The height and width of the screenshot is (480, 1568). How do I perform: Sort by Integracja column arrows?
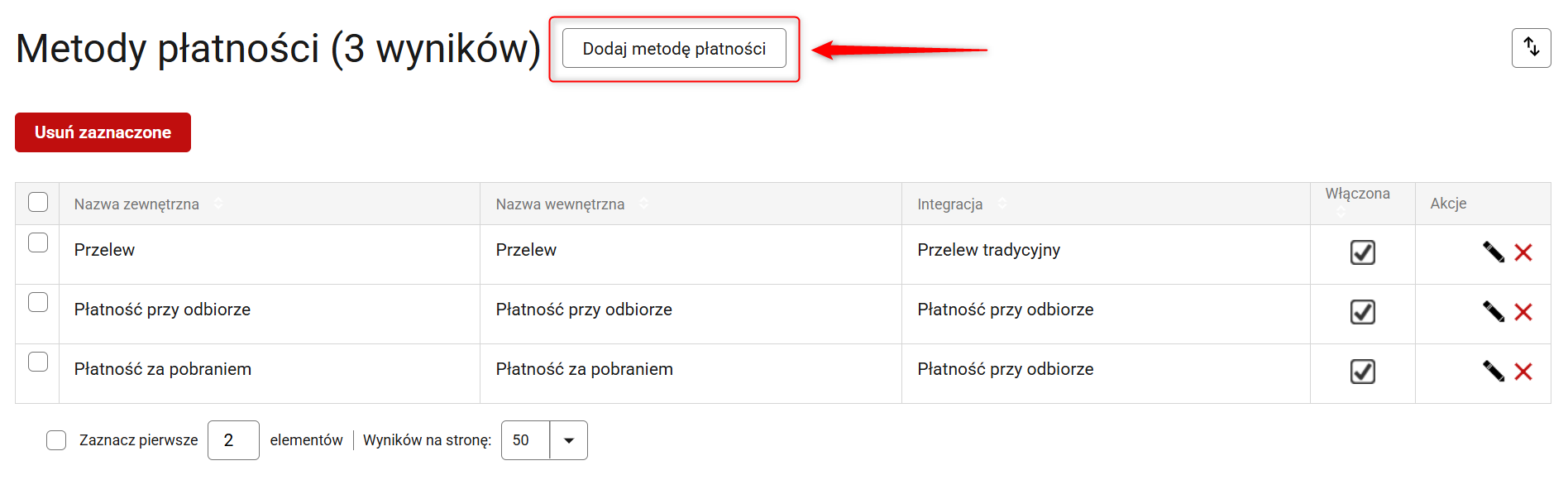1002,204
